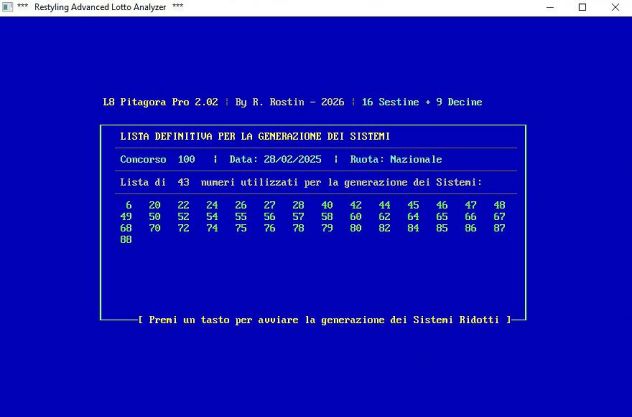Click number 86 in the list
The width and height of the screenshot is (632, 417).
pos(471,228)
